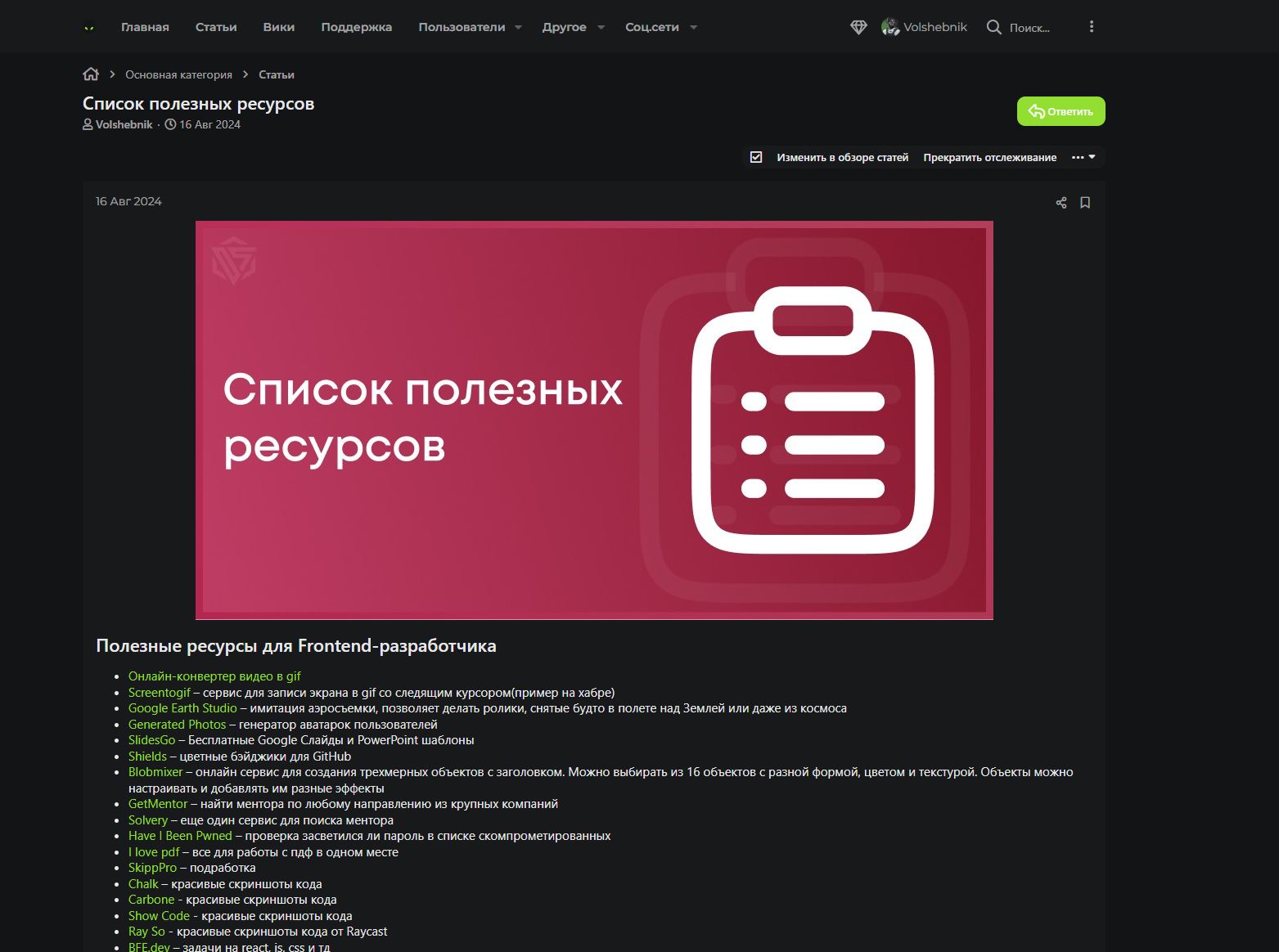Click the 16 Авг 2024 date under title

(x=209, y=124)
